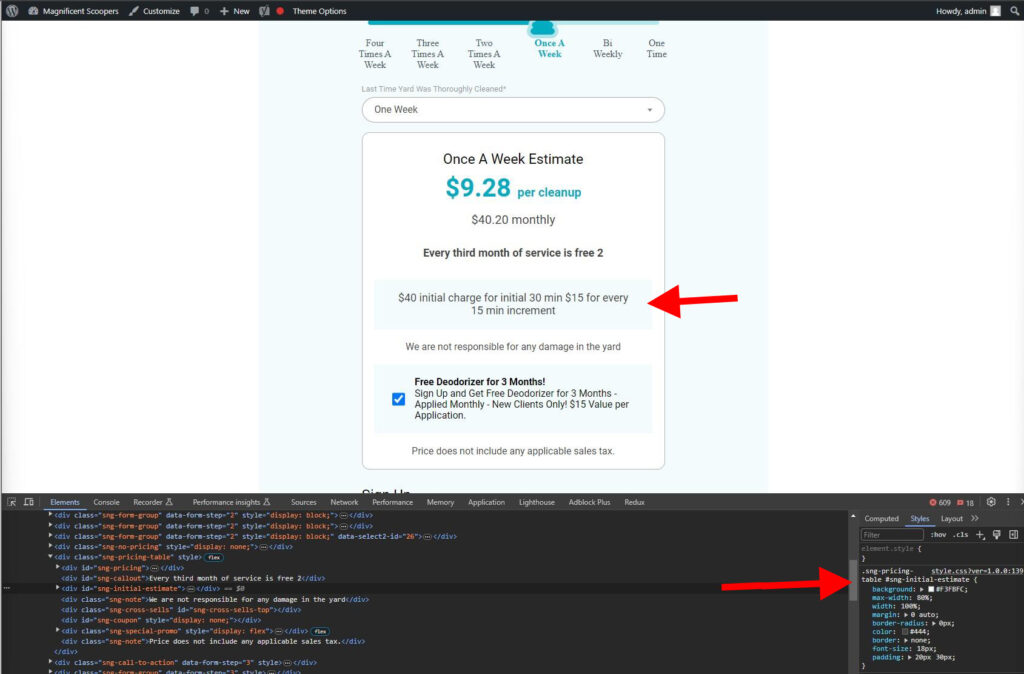Open the Last Time Yard Cleaned dropdown
The width and height of the screenshot is (1024, 674).
click(512, 110)
